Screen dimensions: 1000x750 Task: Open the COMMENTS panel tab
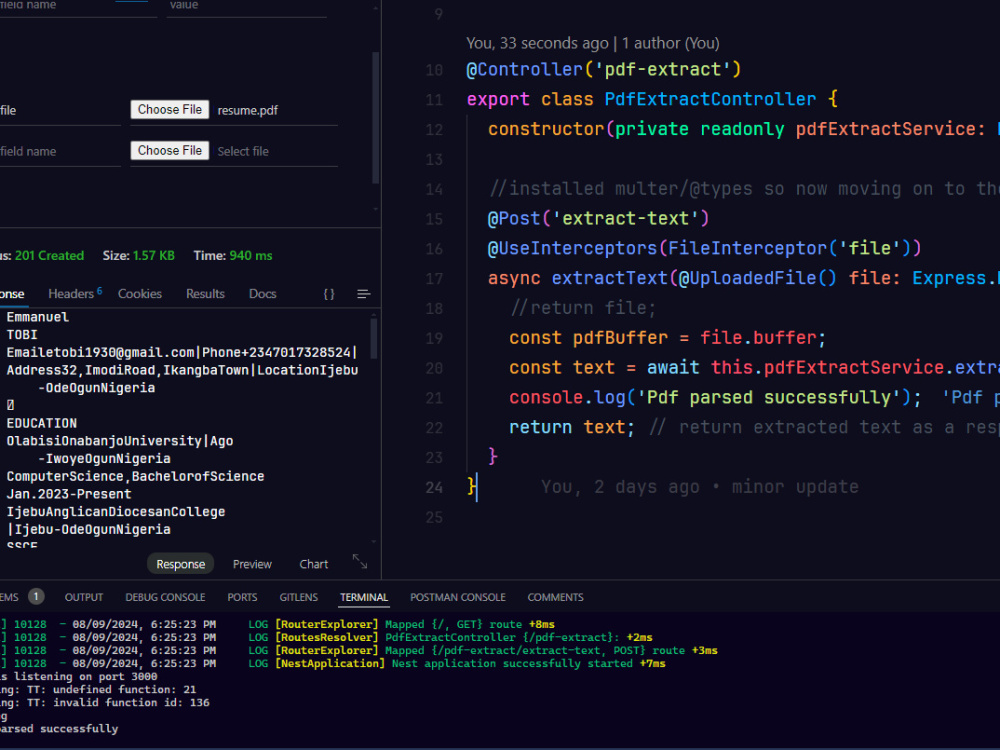(x=555, y=597)
